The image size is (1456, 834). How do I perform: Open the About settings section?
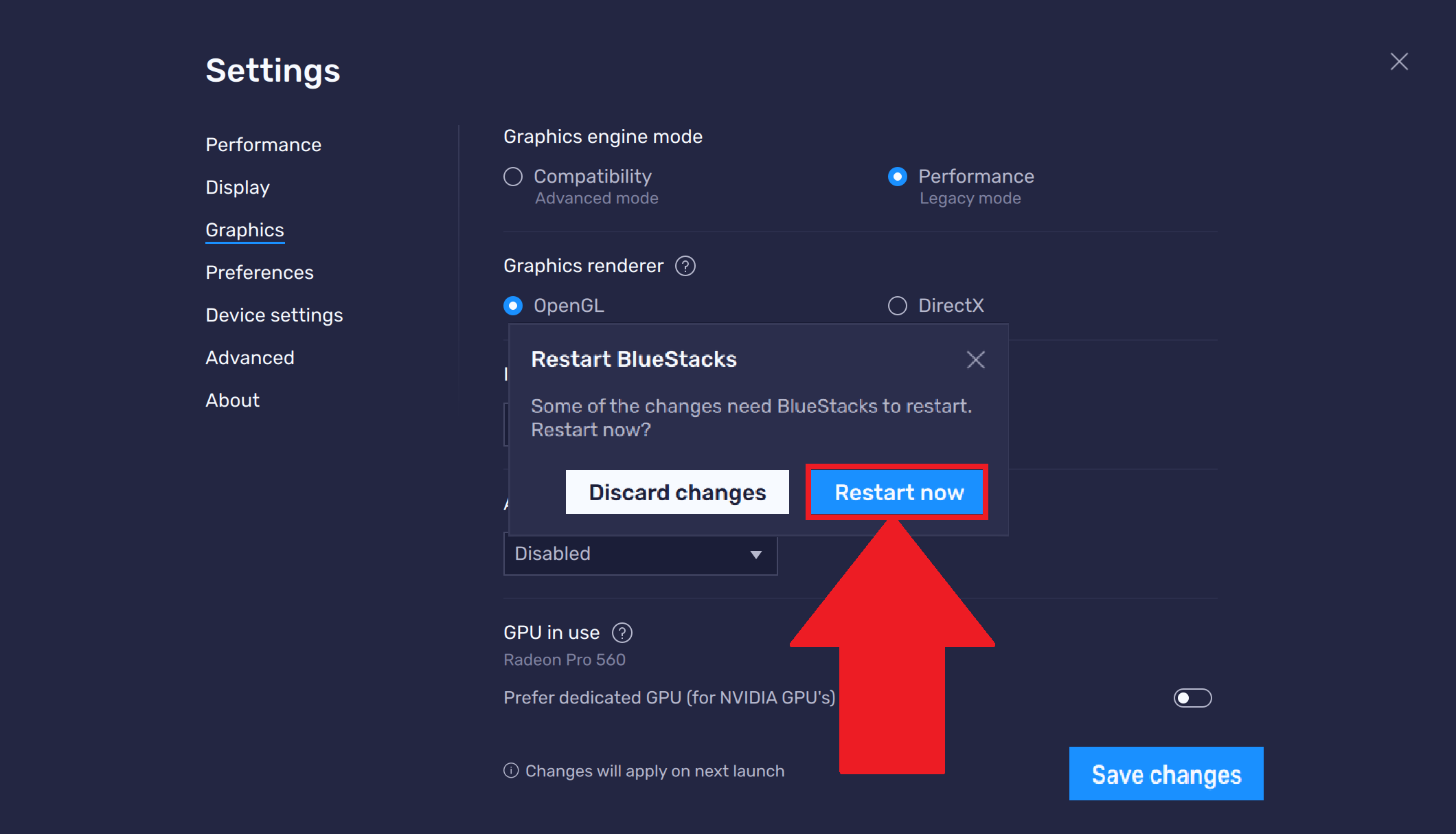(232, 400)
